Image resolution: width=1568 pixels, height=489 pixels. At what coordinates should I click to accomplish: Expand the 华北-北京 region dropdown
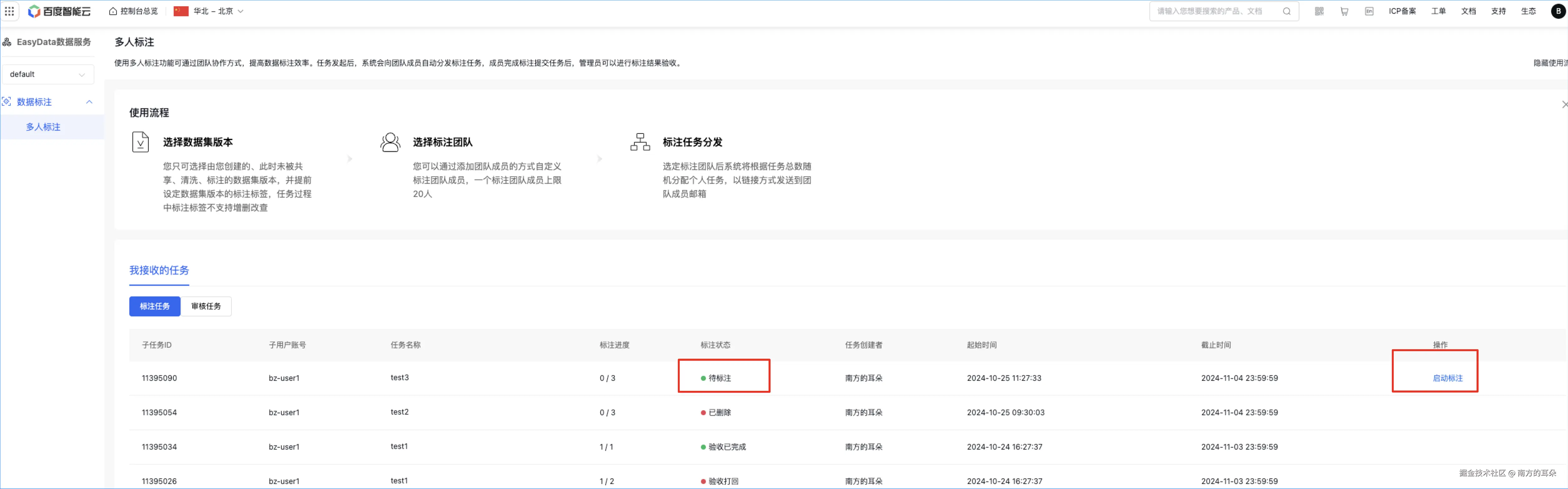(209, 11)
